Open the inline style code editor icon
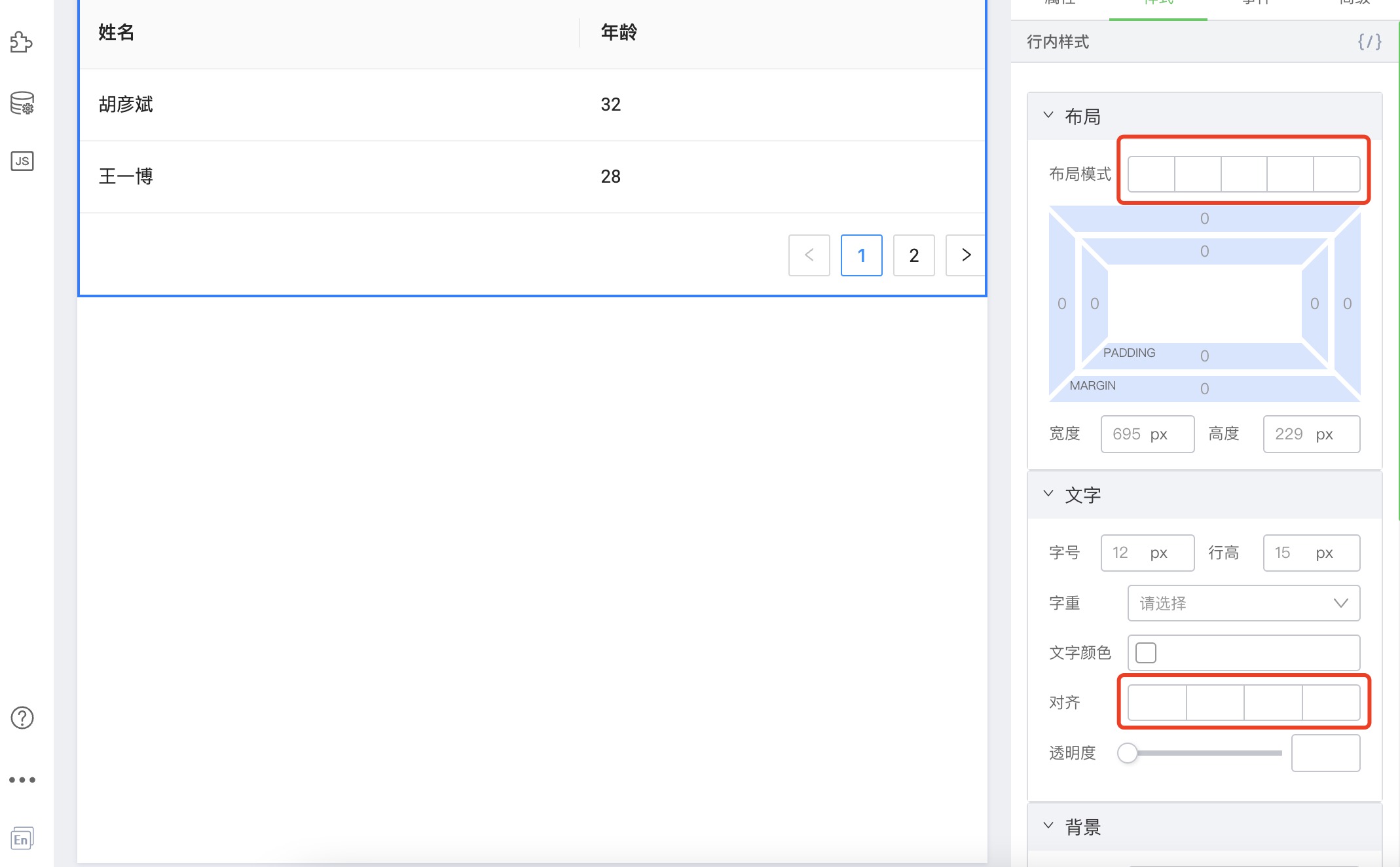Viewport: 1400px width, 867px height. [x=1369, y=42]
